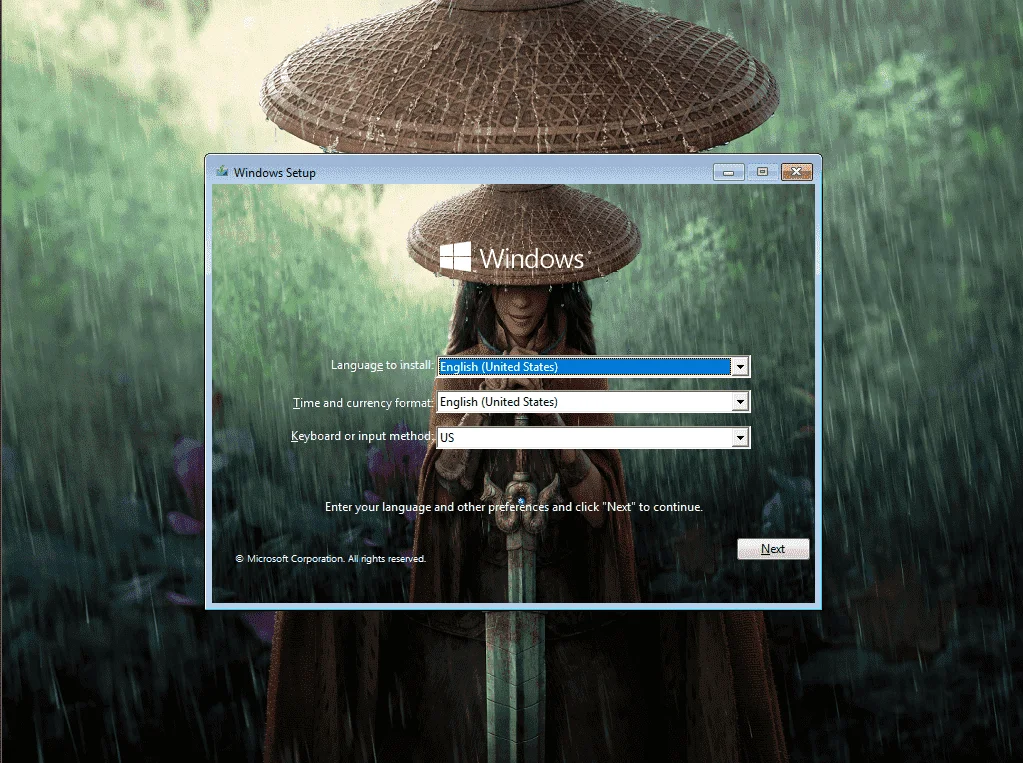Click the 'Enter your language and other preferences' instruction
This screenshot has width=1023, height=763.
point(514,507)
